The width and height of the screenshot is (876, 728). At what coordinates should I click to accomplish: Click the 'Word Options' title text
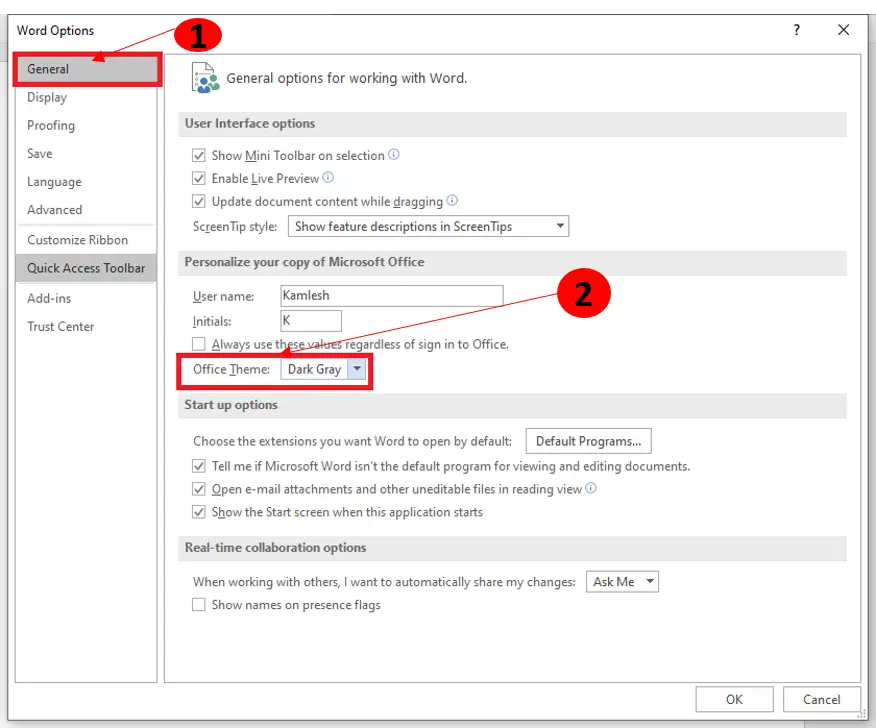point(55,30)
